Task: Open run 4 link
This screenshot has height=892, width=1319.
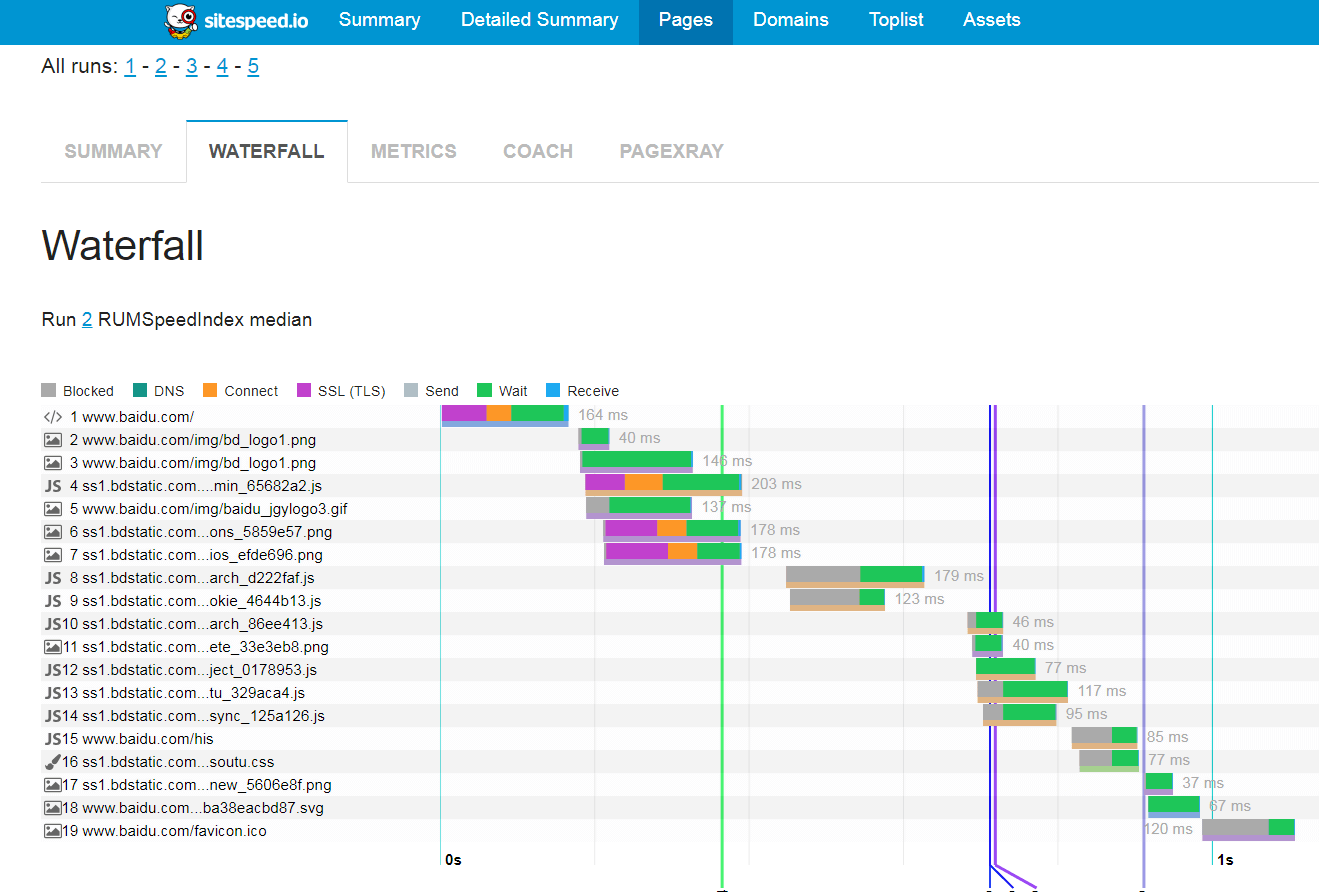Action: [222, 67]
